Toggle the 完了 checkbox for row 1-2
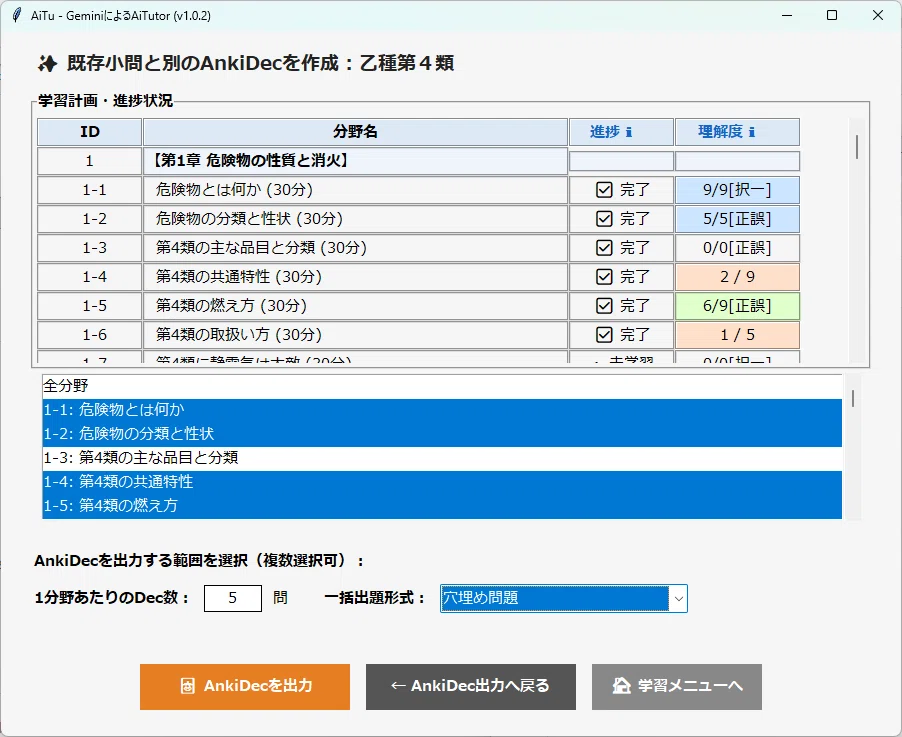902x737 pixels. click(x=604, y=219)
